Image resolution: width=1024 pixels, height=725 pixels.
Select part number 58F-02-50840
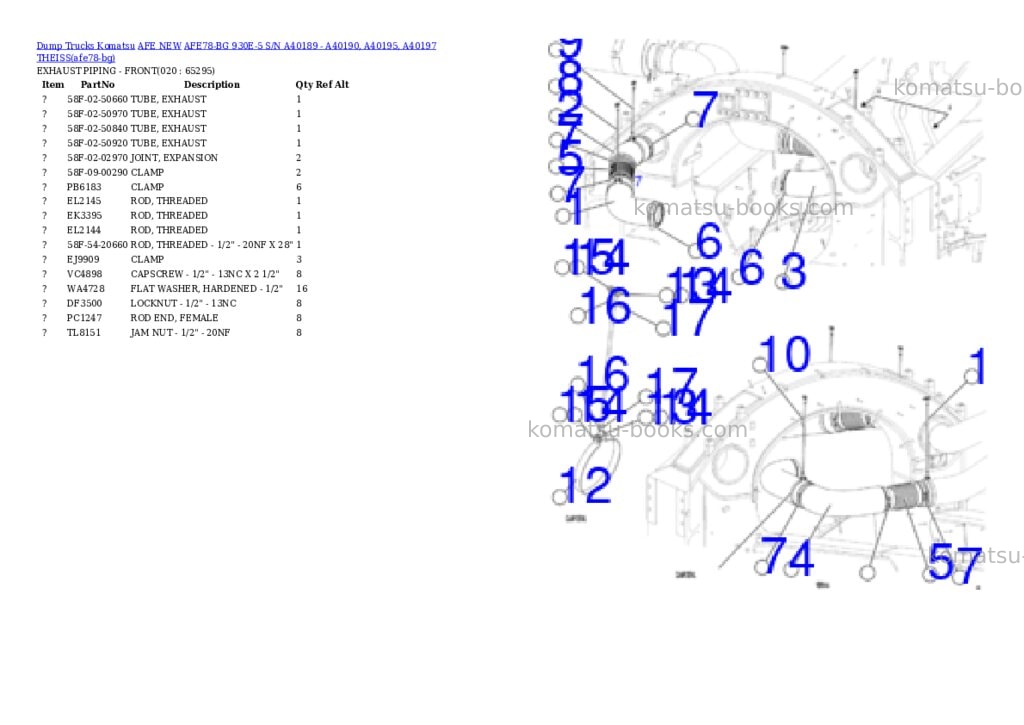[97, 129]
